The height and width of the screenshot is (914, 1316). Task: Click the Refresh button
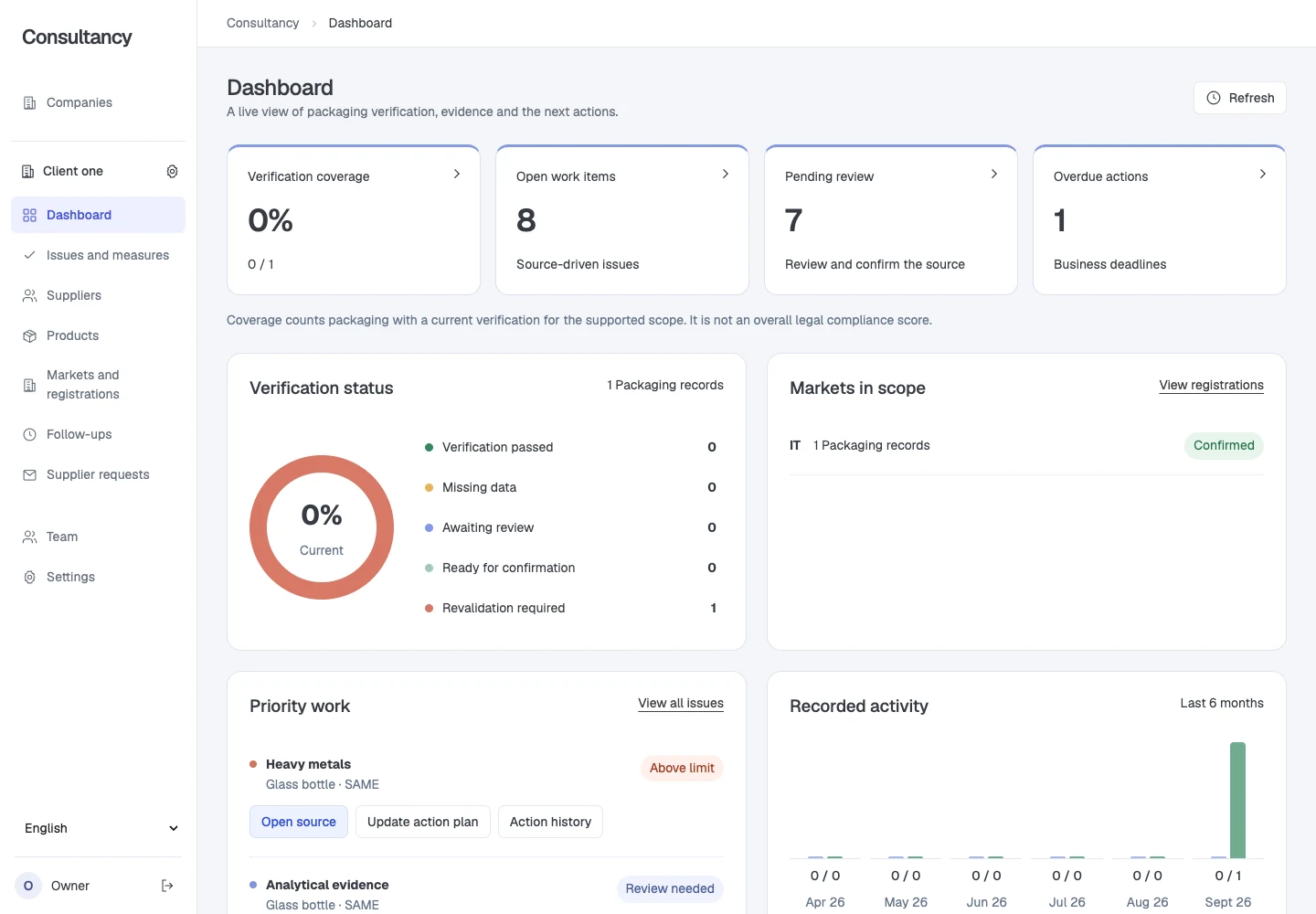(x=1240, y=98)
